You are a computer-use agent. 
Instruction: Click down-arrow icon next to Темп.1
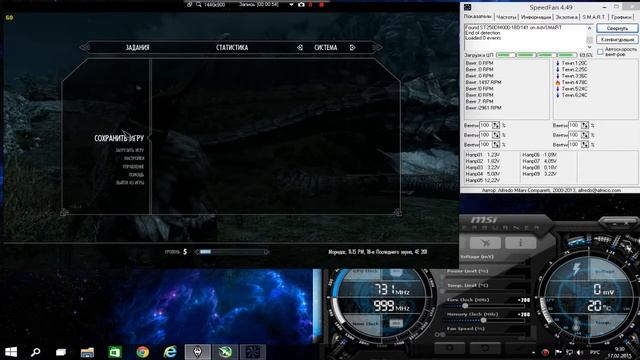(558, 63)
